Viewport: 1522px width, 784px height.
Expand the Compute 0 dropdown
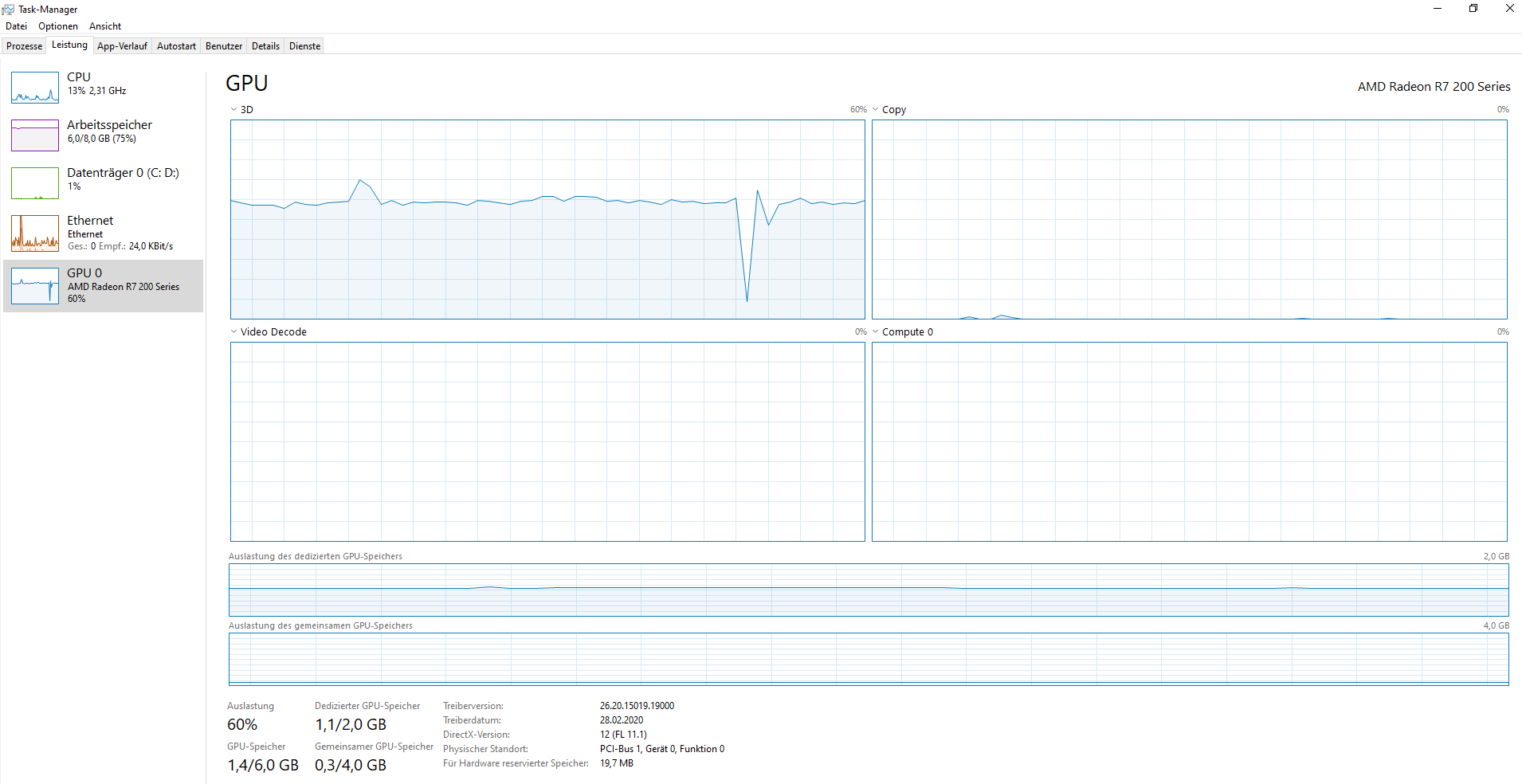[x=877, y=331]
